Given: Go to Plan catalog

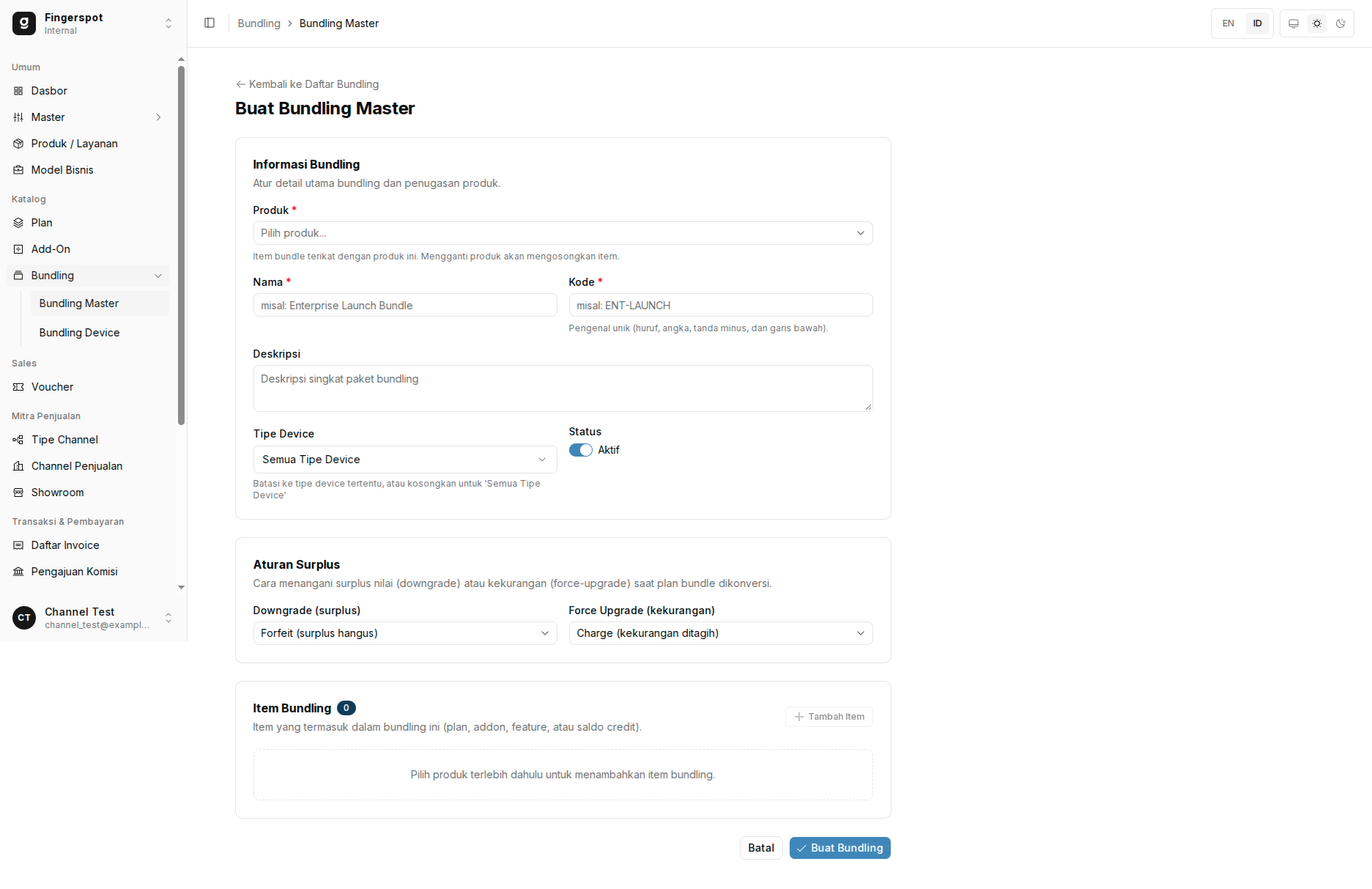Looking at the screenshot, I should [x=88, y=223].
